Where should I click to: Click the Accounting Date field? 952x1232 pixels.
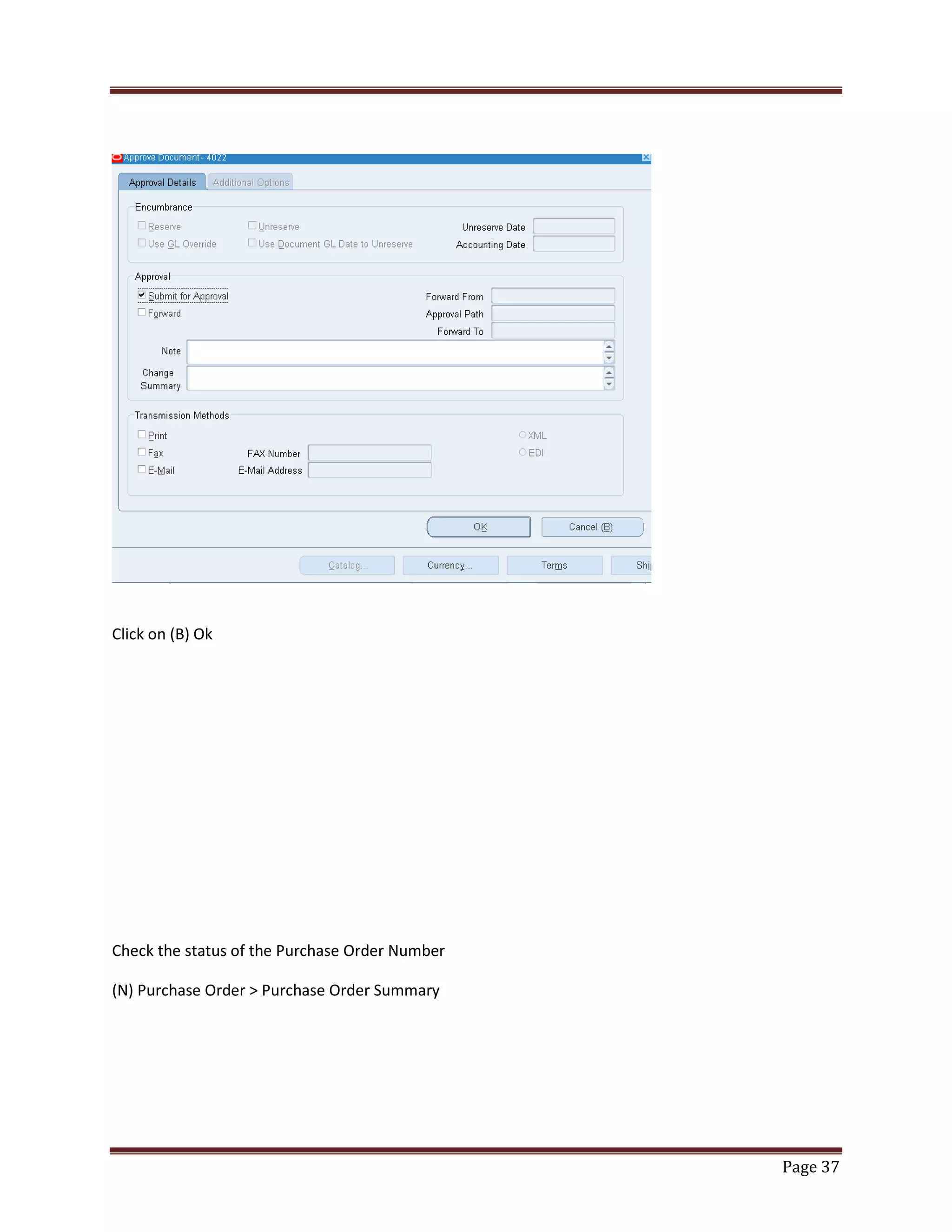(574, 244)
